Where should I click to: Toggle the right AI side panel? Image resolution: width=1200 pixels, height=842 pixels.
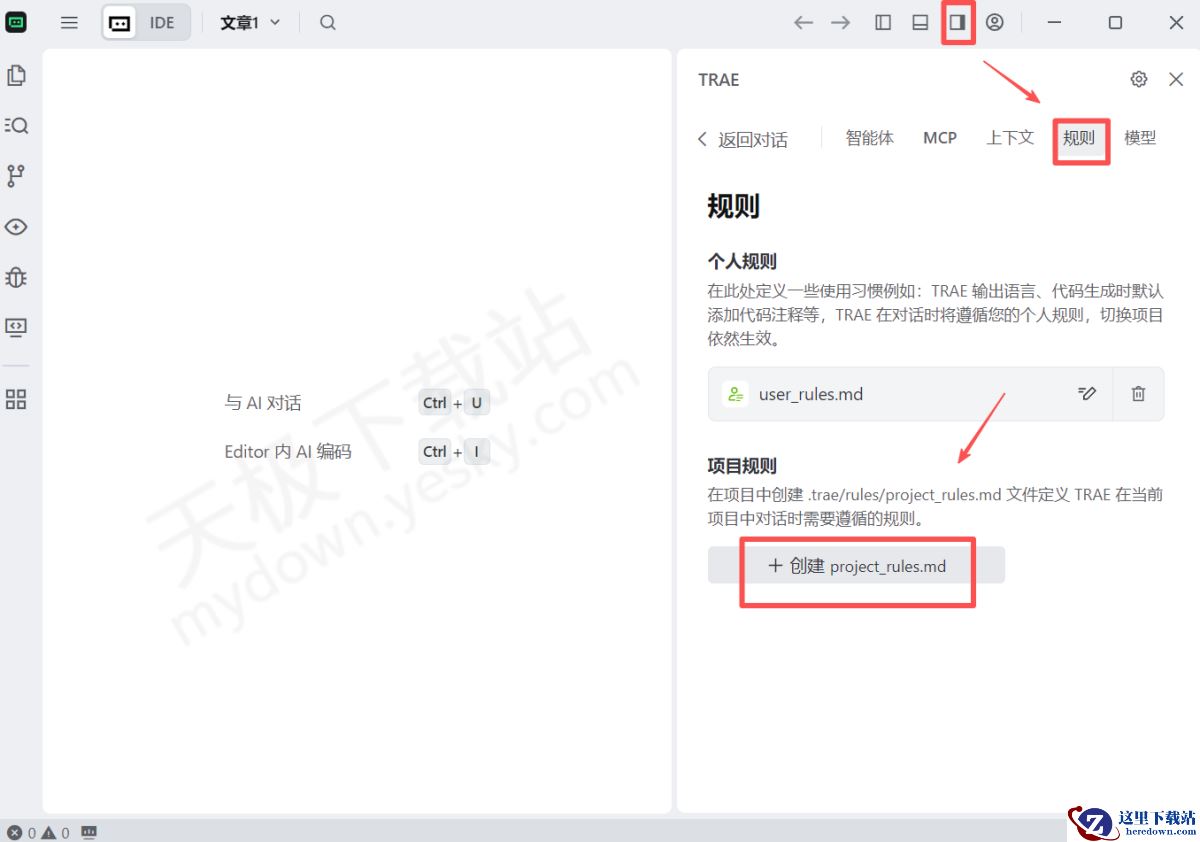(957, 22)
